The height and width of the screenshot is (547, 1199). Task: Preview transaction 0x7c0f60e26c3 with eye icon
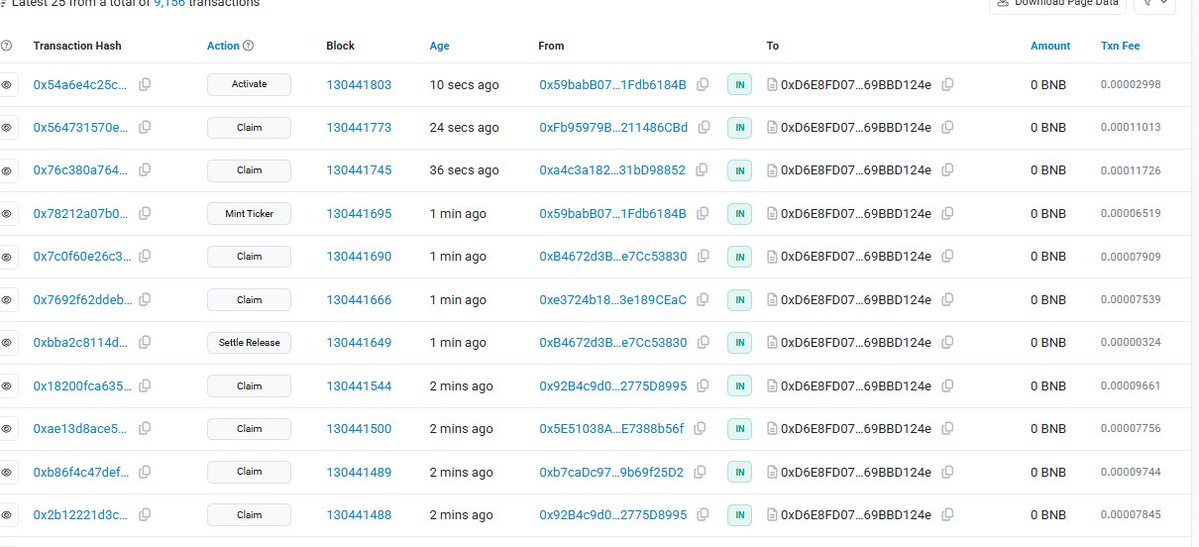tap(7, 256)
